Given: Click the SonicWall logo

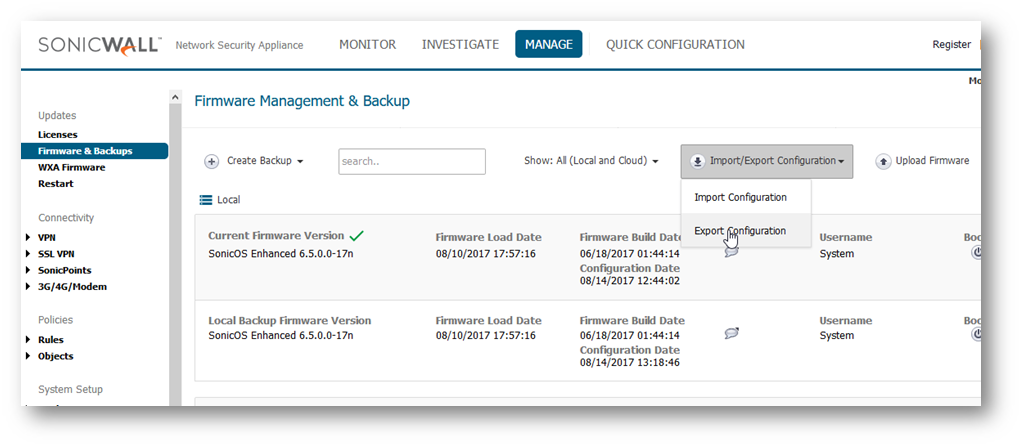Looking at the screenshot, I should pos(99,45).
